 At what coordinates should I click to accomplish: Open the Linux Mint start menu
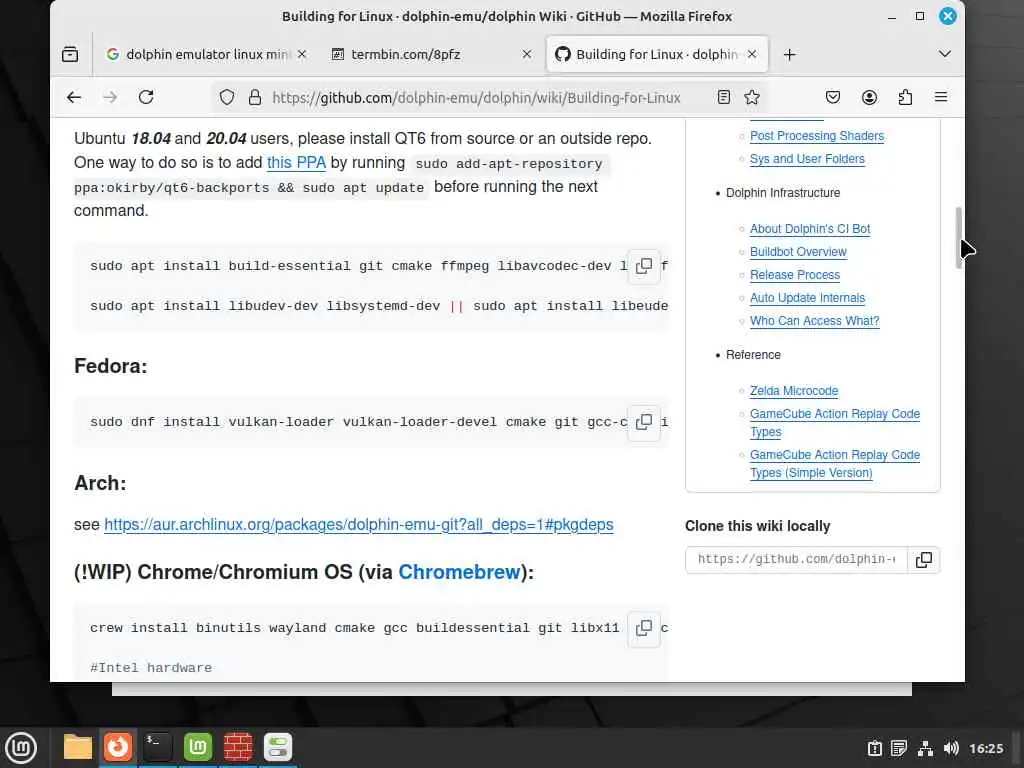tap(21, 747)
